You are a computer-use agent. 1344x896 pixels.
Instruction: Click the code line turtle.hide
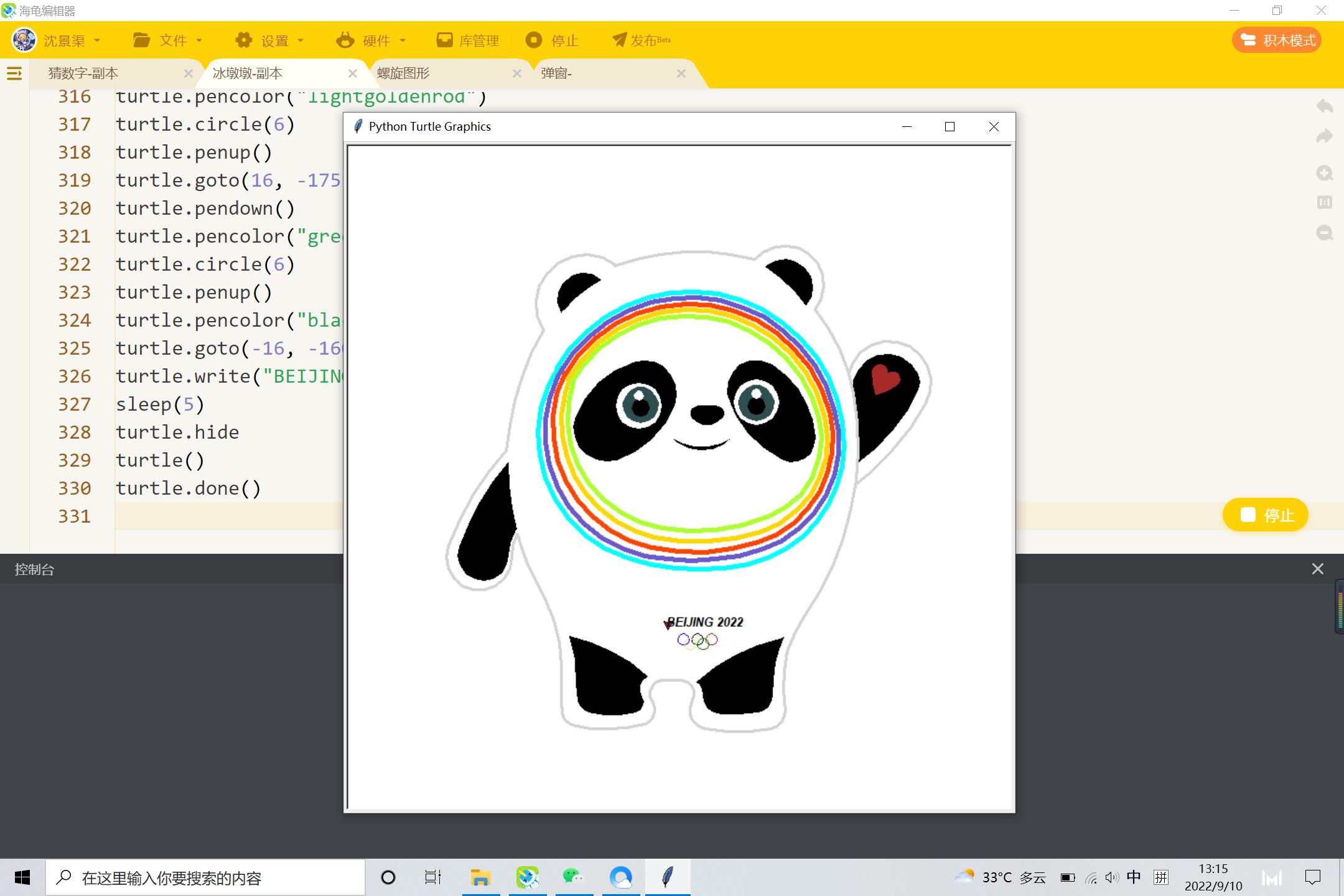click(177, 432)
